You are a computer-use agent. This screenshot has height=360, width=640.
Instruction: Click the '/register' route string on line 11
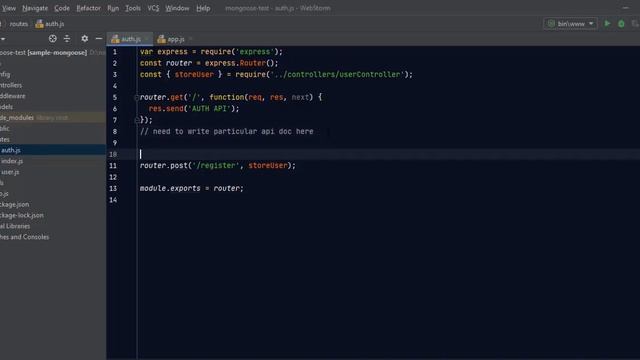pyautogui.click(x=216, y=166)
